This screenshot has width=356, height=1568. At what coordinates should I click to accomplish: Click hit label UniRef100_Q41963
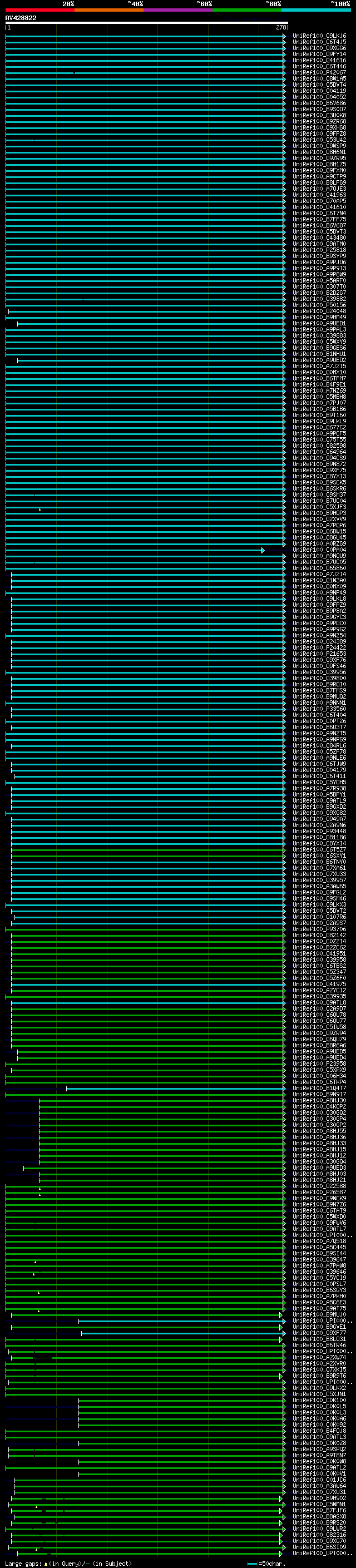tap(319, 195)
